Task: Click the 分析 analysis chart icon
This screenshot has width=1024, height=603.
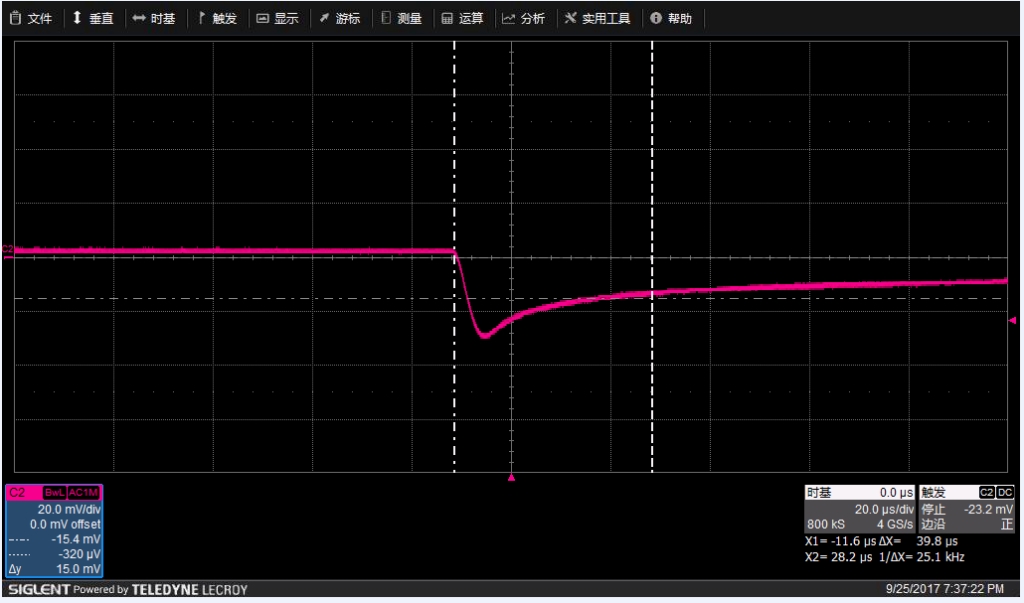Action: point(509,18)
